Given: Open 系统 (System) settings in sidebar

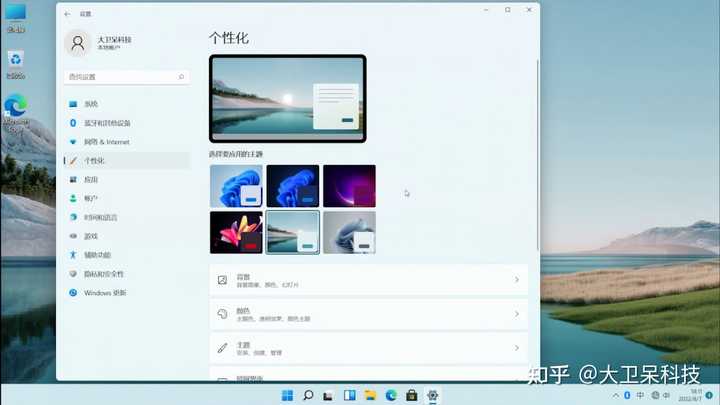Looking at the screenshot, I should [x=127, y=104].
